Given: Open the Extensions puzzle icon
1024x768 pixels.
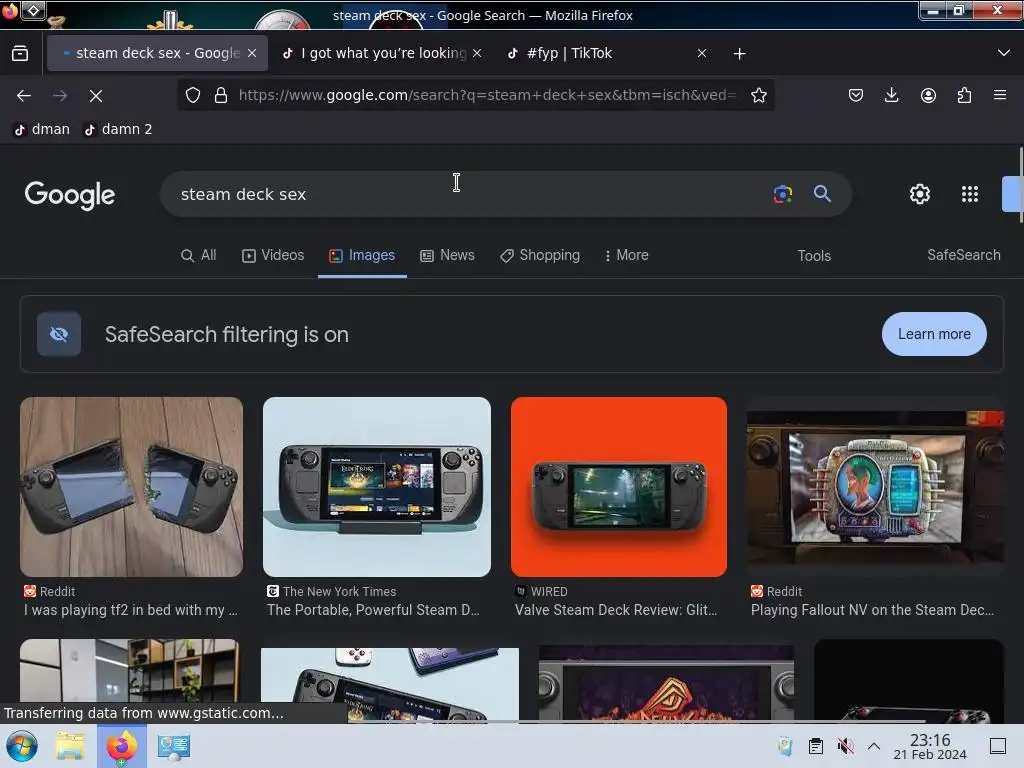Looking at the screenshot, I should click(964, 95).
